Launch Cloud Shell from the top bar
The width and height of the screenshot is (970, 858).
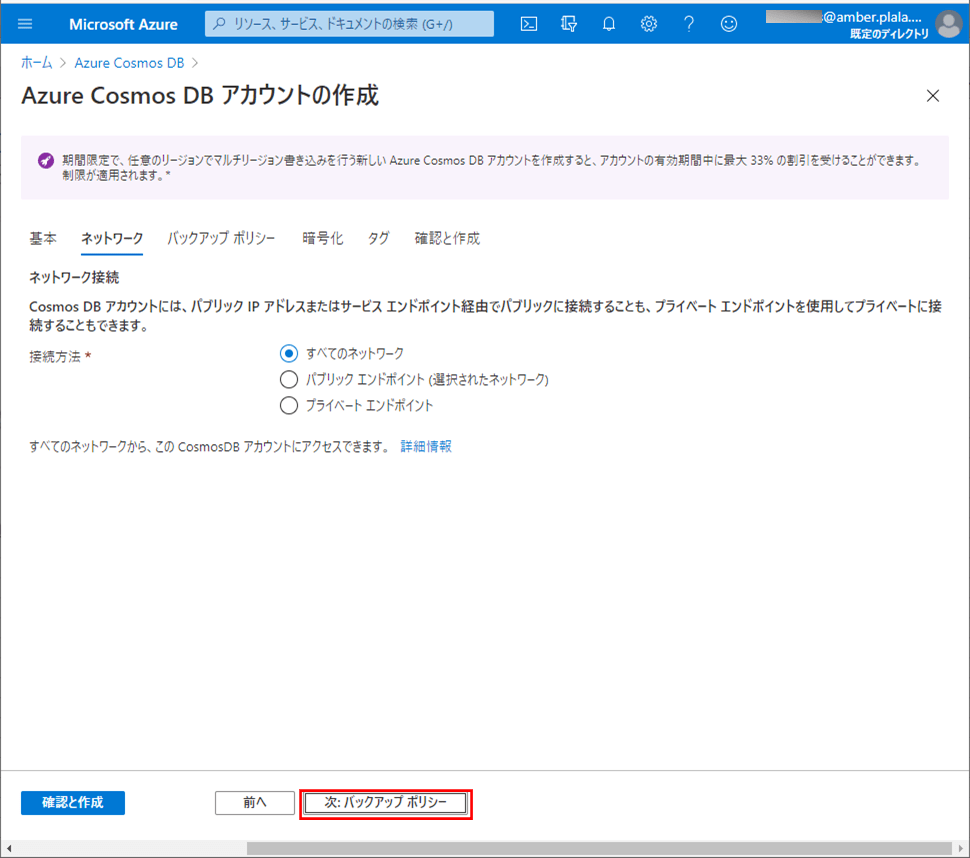[529, 24]
